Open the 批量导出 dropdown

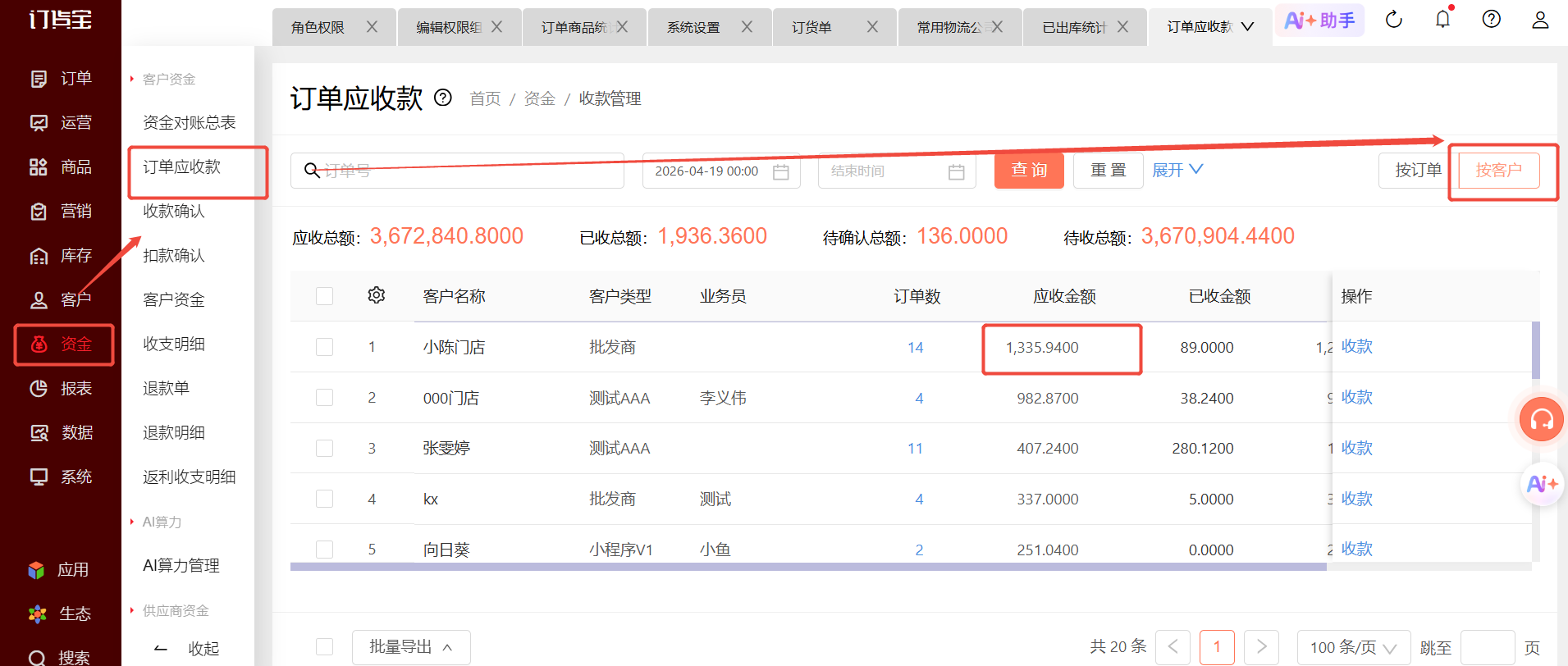(411, 647)
